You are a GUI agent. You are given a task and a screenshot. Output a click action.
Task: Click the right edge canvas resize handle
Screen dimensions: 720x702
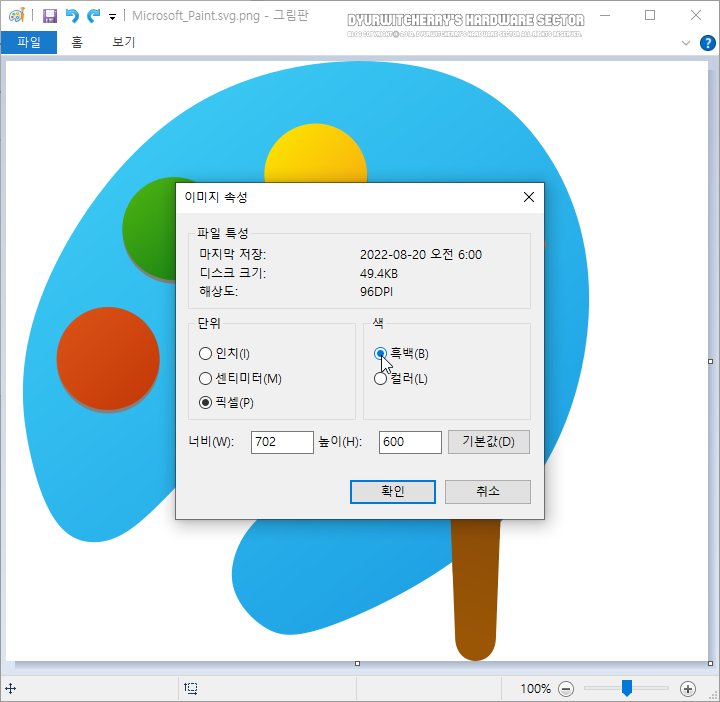coord(710,362)
